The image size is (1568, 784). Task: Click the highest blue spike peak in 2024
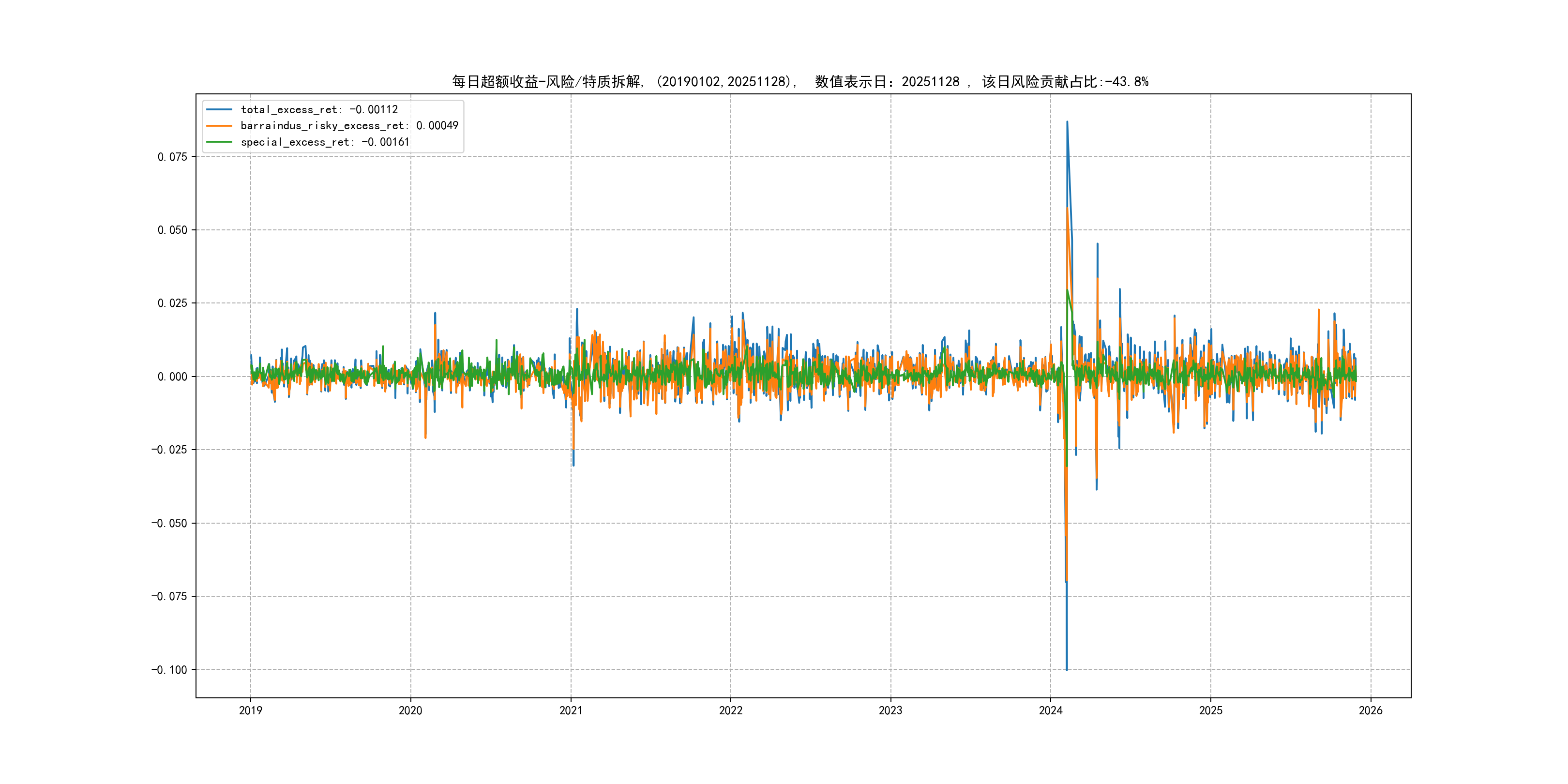point(1067,122)
